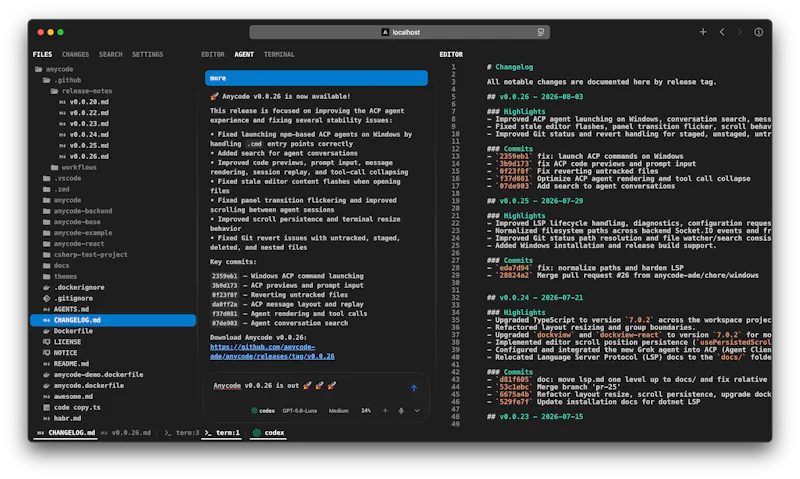Open habr.md in file tree

[x=62, y=418]
